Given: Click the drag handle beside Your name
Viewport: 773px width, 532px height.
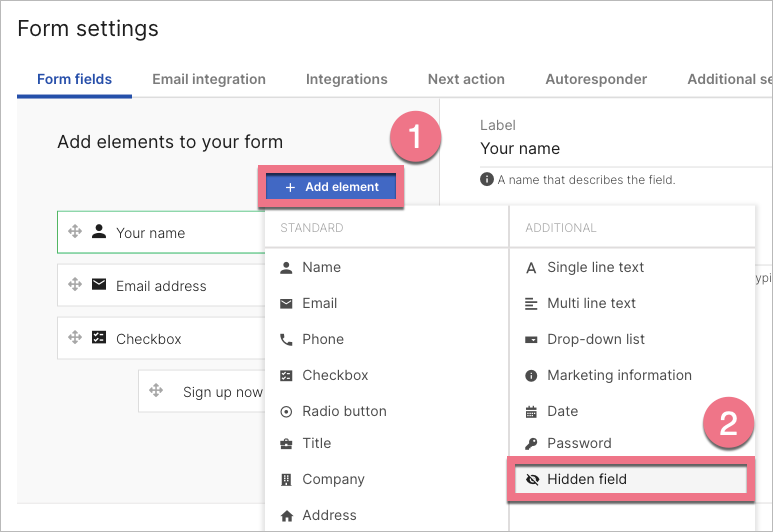Looking at the screenshot, I should pos(75,232).
